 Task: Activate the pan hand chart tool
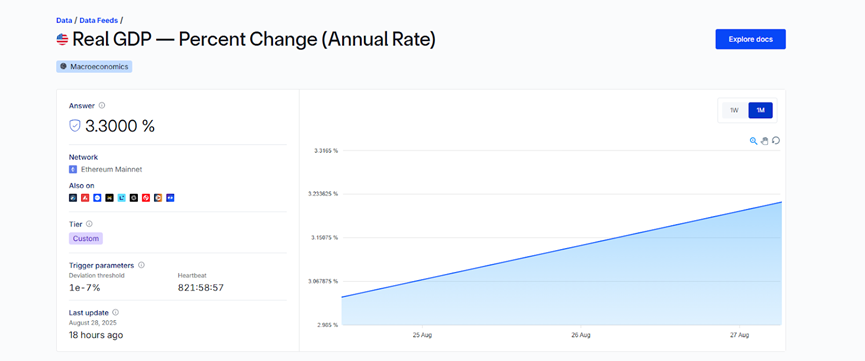765,141
